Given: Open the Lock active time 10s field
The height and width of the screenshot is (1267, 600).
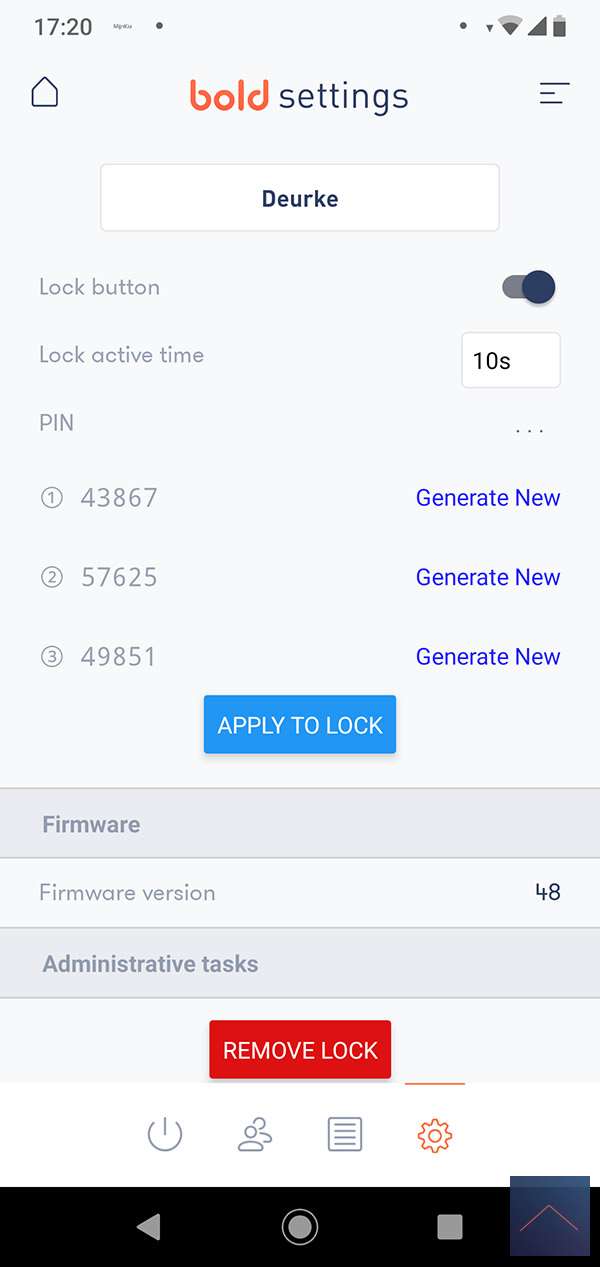Looking at the screenshot, I should (510, 360).
